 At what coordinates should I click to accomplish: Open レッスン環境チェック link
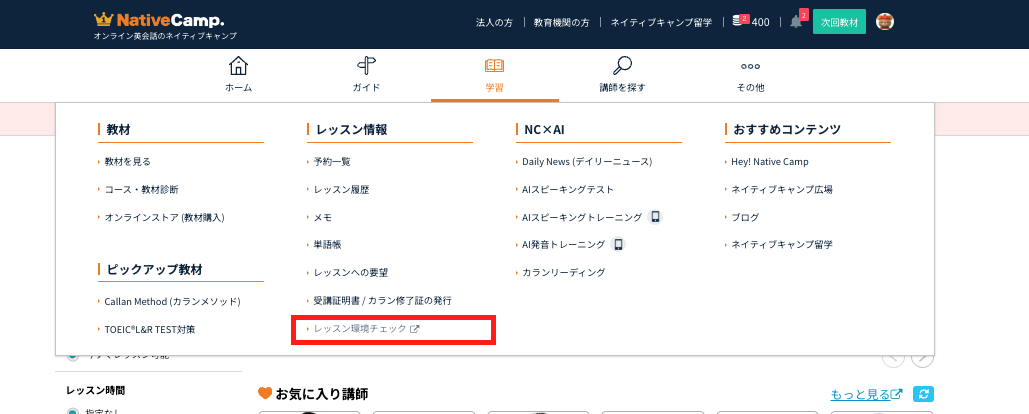point(366,328)
